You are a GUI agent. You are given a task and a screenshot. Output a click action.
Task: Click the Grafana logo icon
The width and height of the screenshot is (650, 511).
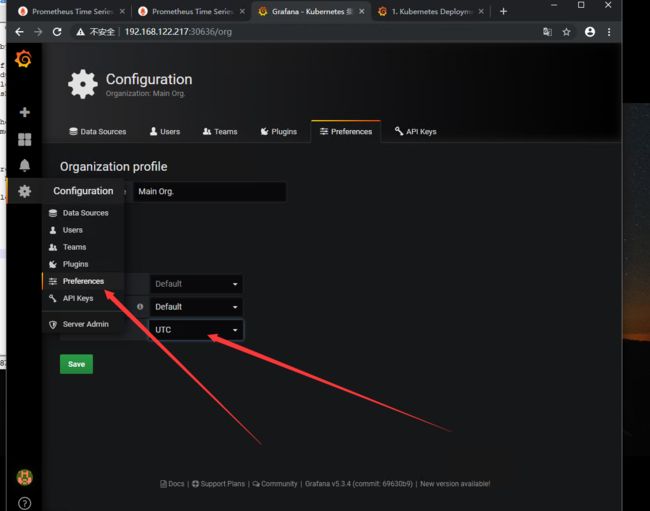point(24,59)
